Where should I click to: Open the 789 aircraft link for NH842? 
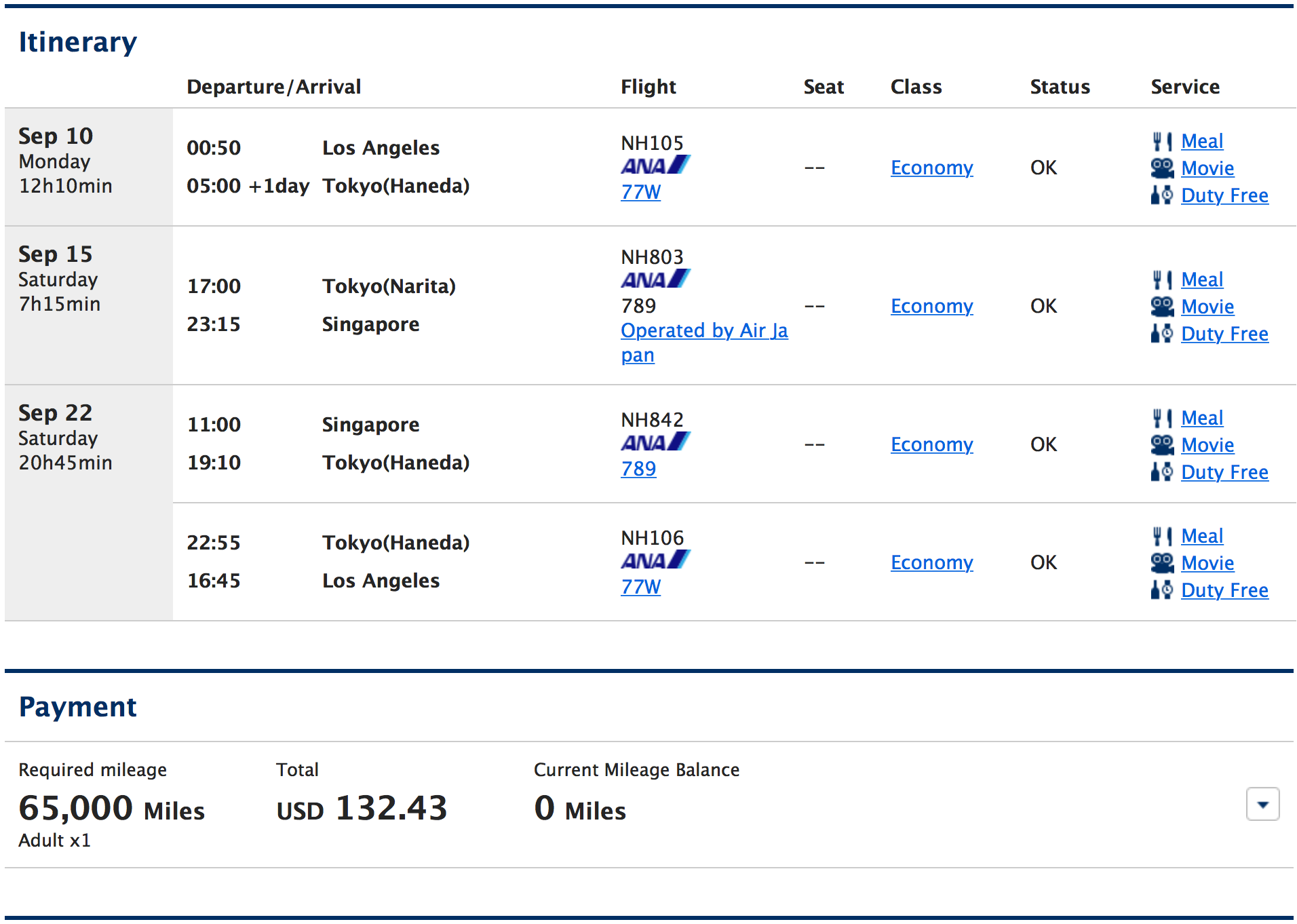pyautogui.click(x=638, y=469)
